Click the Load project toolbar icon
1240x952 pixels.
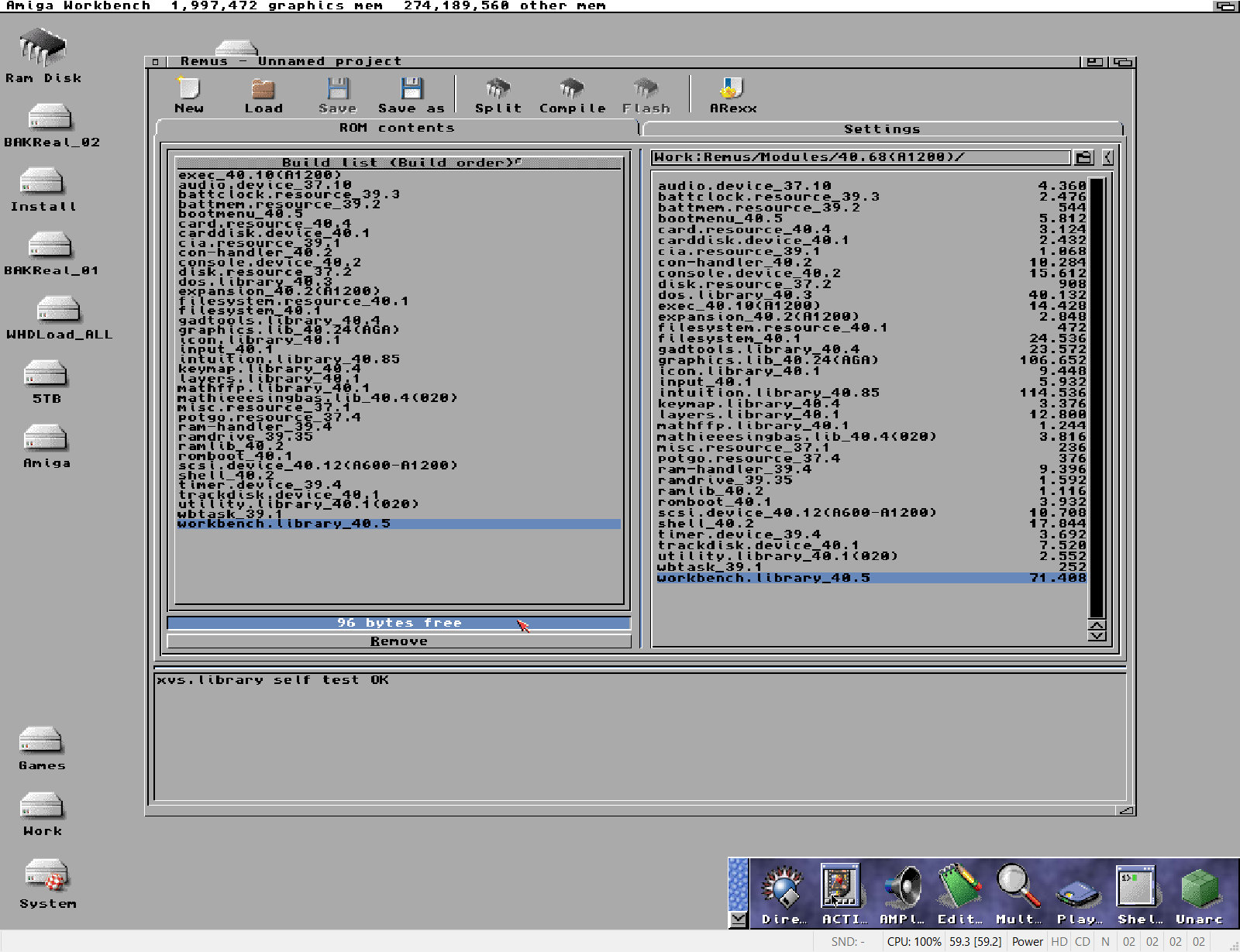(x=263, y=95)
